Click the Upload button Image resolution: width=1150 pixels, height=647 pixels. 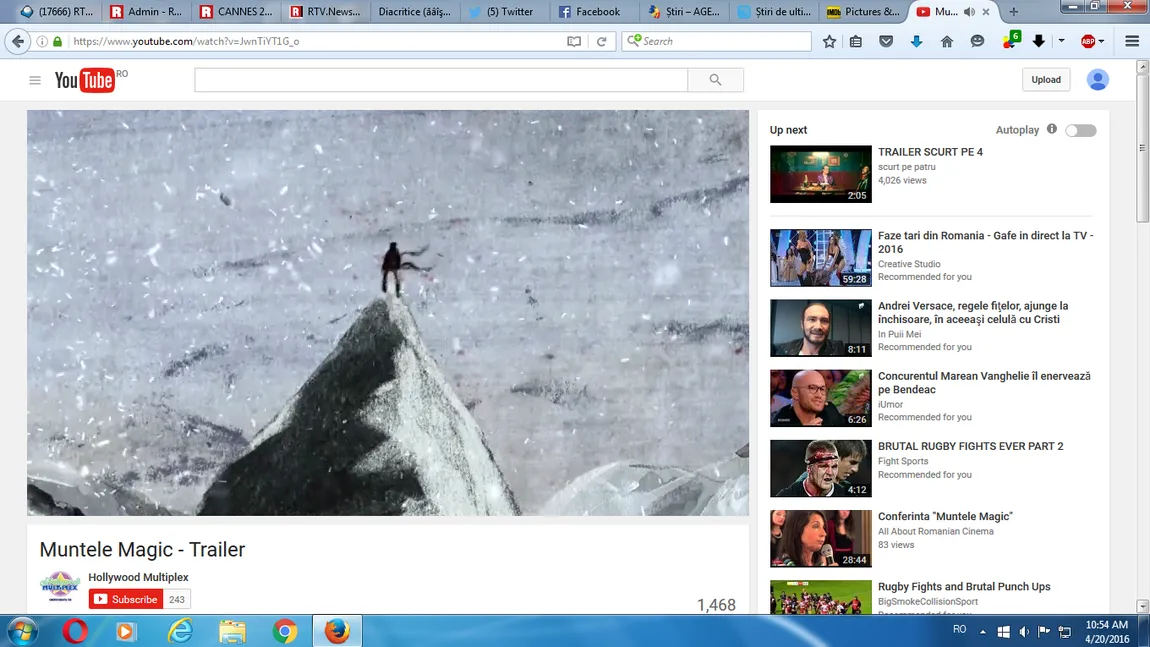pos(1046,79)
